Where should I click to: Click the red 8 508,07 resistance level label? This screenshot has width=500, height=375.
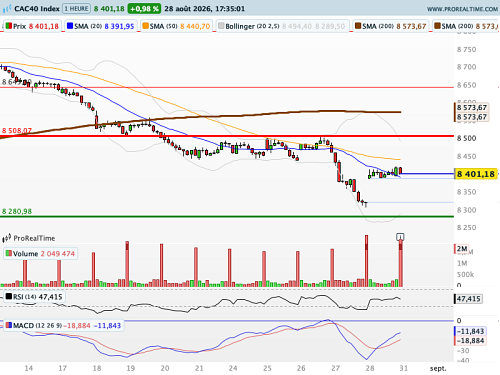(x=17, y=130)
